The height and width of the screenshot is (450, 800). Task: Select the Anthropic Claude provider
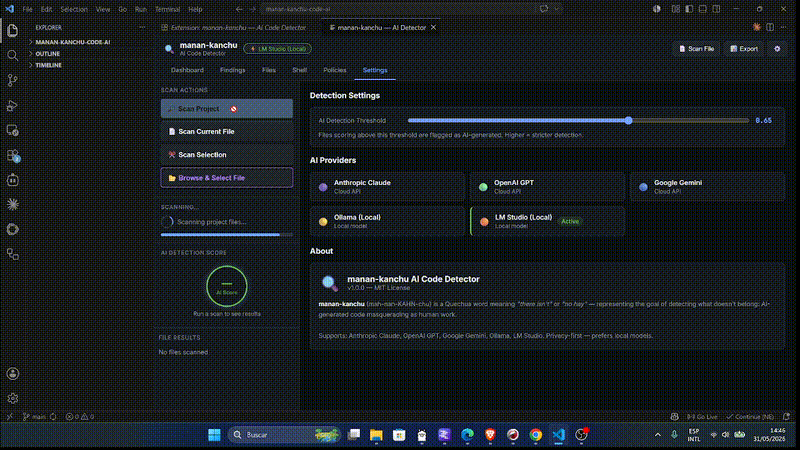(x=387, y=187)
